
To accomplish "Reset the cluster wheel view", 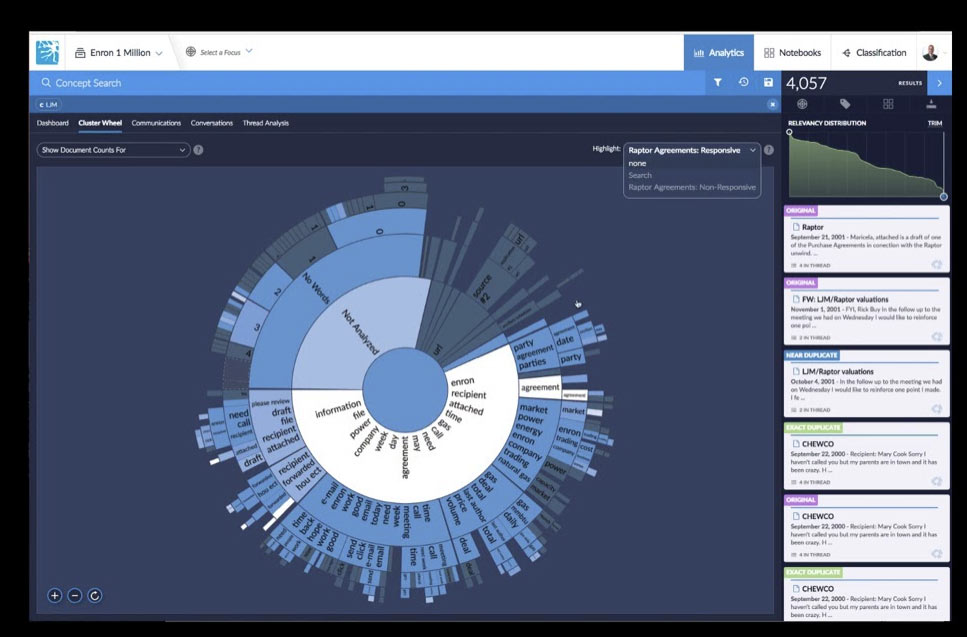I will tap(95, 596).
